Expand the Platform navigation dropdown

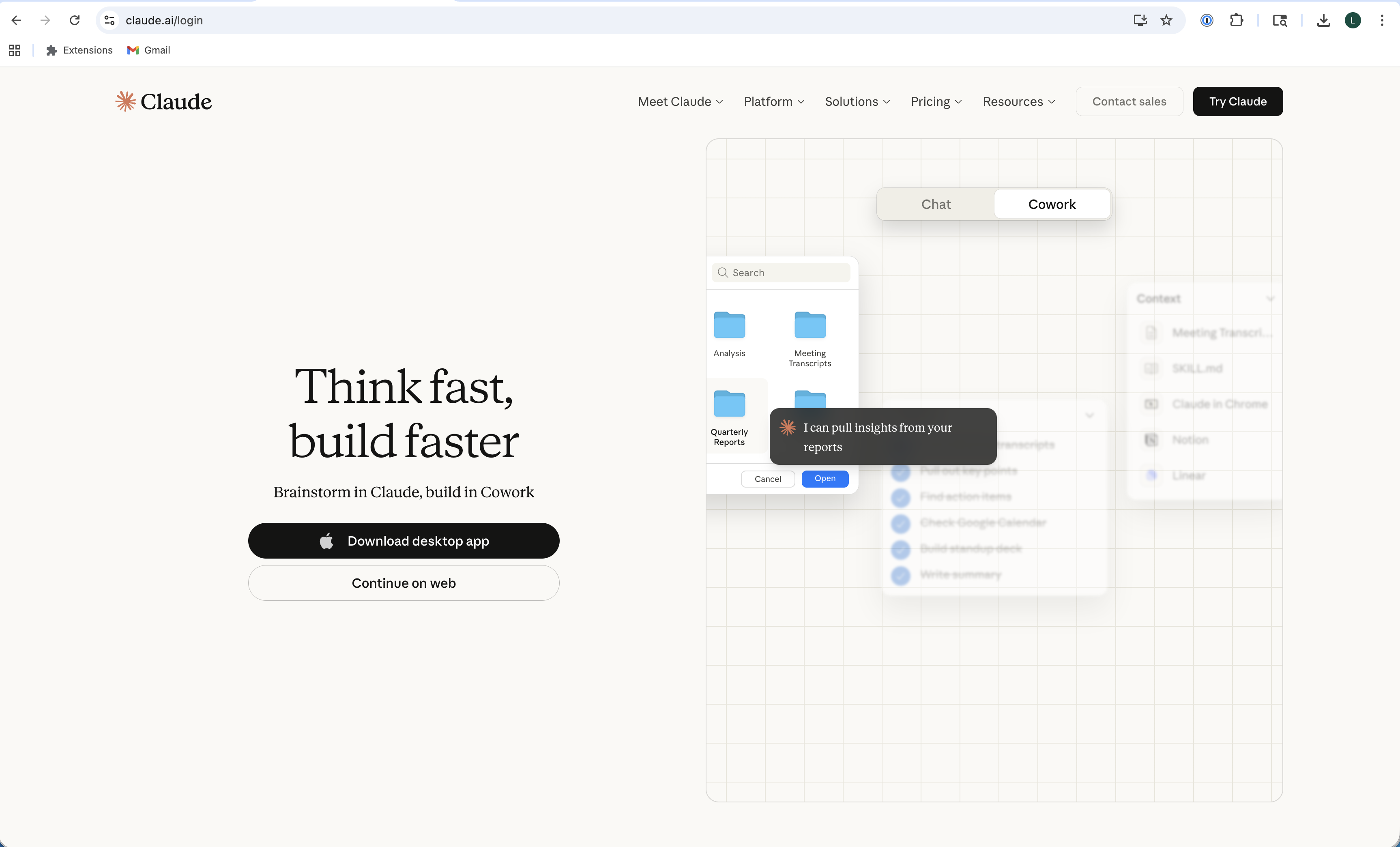(773, 101)
